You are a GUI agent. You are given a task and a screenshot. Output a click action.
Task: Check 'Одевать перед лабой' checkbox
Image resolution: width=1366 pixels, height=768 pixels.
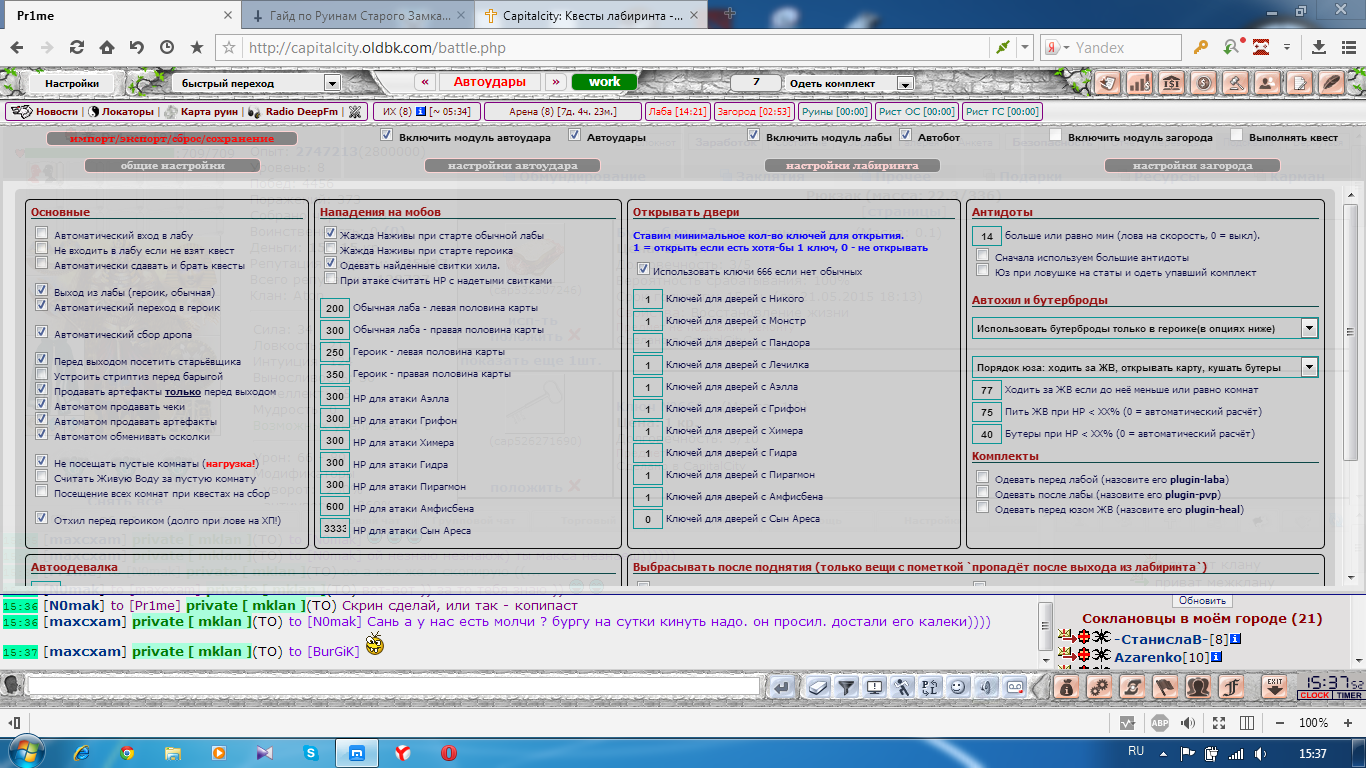[x=983, y=478]
